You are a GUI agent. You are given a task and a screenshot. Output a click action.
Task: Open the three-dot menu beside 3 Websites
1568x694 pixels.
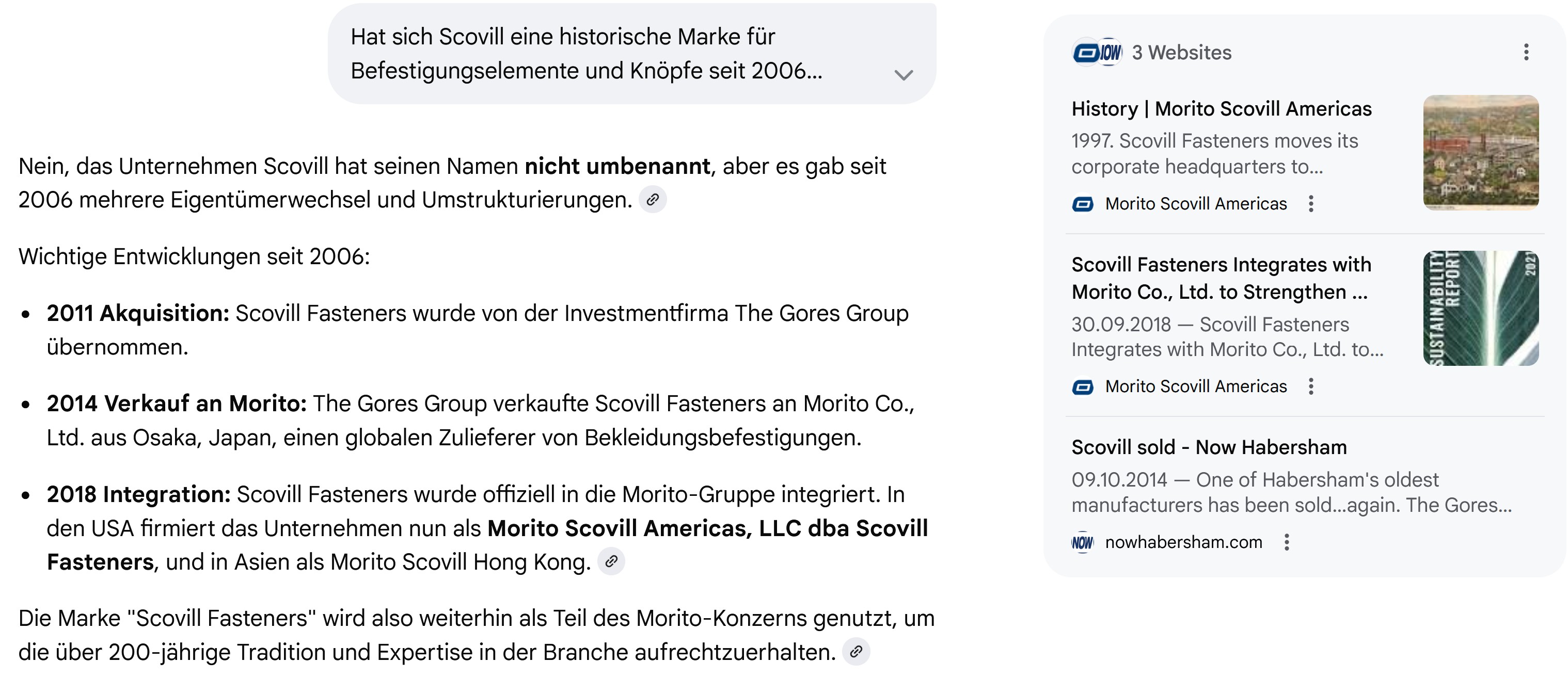pos(1526,52)
